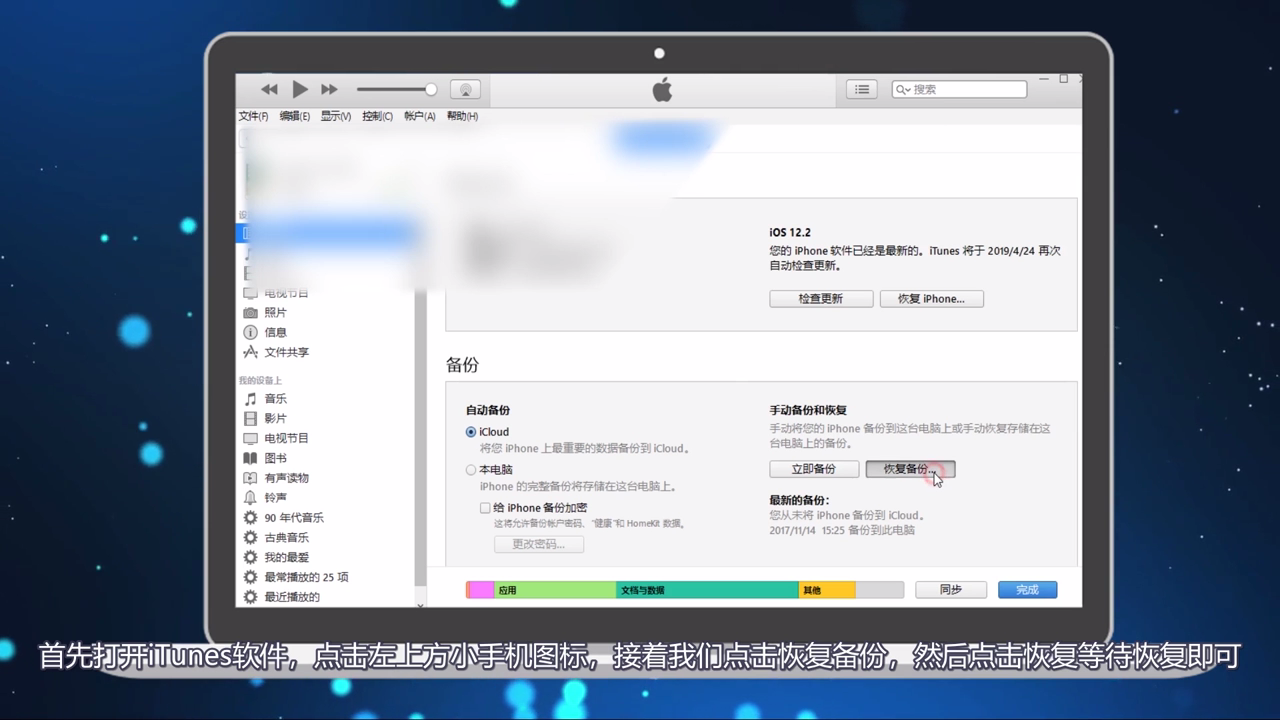Open 最常播放的 25 项 playlist gear icon
Viewport: 1280px width, 720px height.
pos(251,577)
